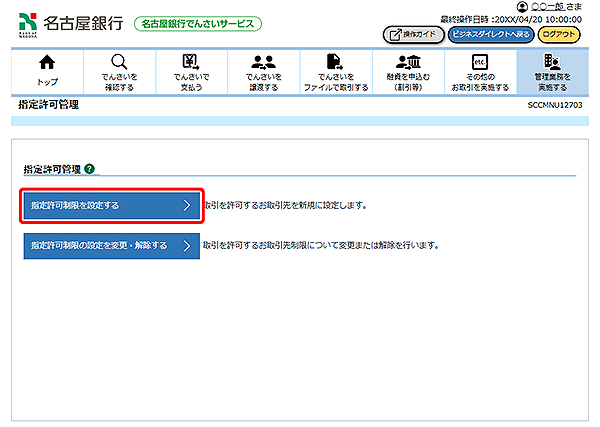Click description text 取引を許可するお取引先を新規に設定します
Screen dimensions: 600x427
[x=286, y=205]
